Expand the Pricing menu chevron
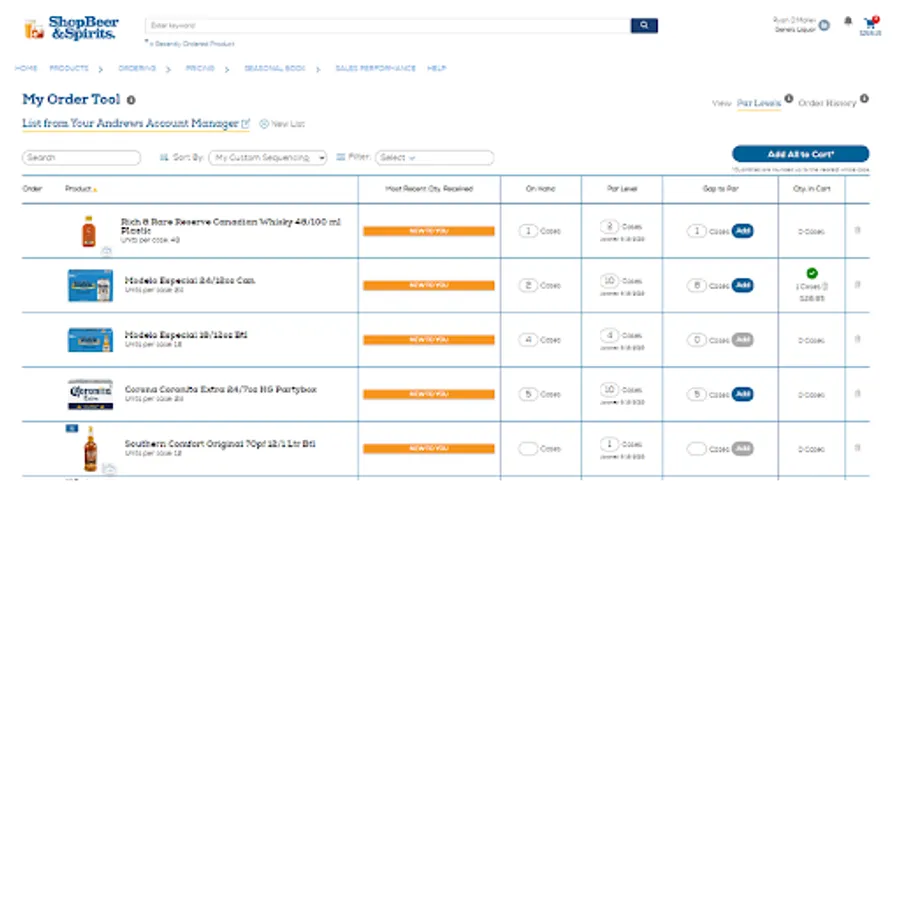Viewport: 900px width, 900px height. 227,69
